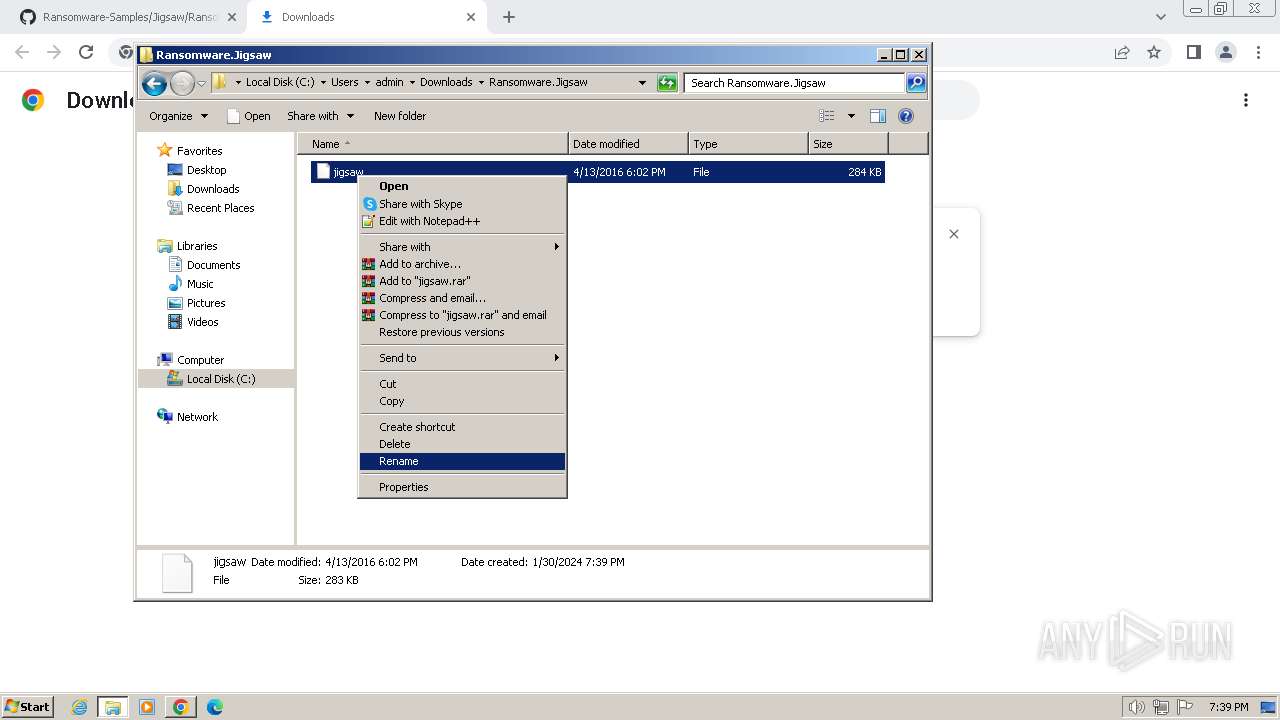Viewport: 1280px width, 720px height.
Task: Click the Skype icon in context menu
Action: pos(369,204)
